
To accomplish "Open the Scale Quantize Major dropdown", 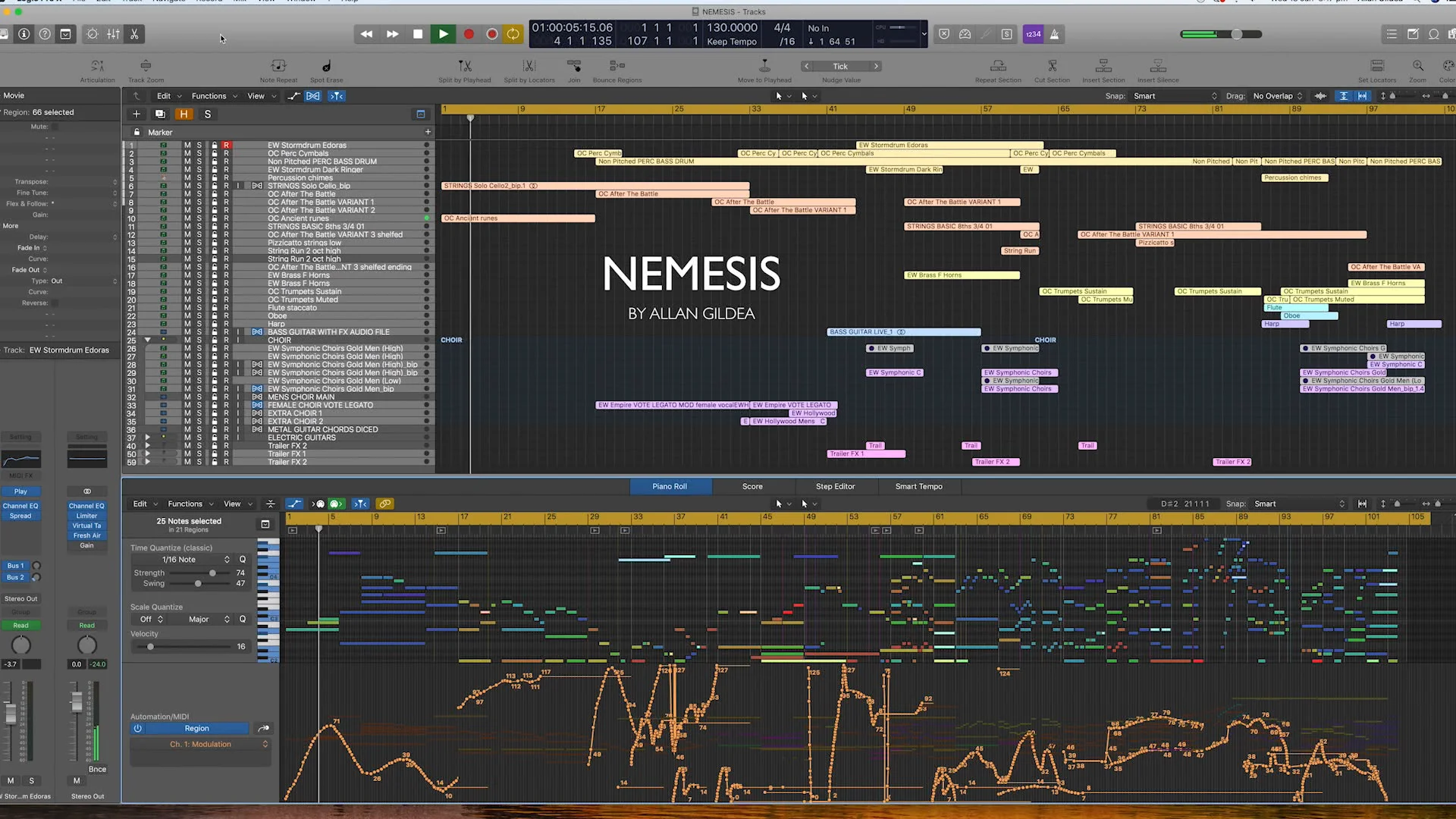I will point(199,619).
